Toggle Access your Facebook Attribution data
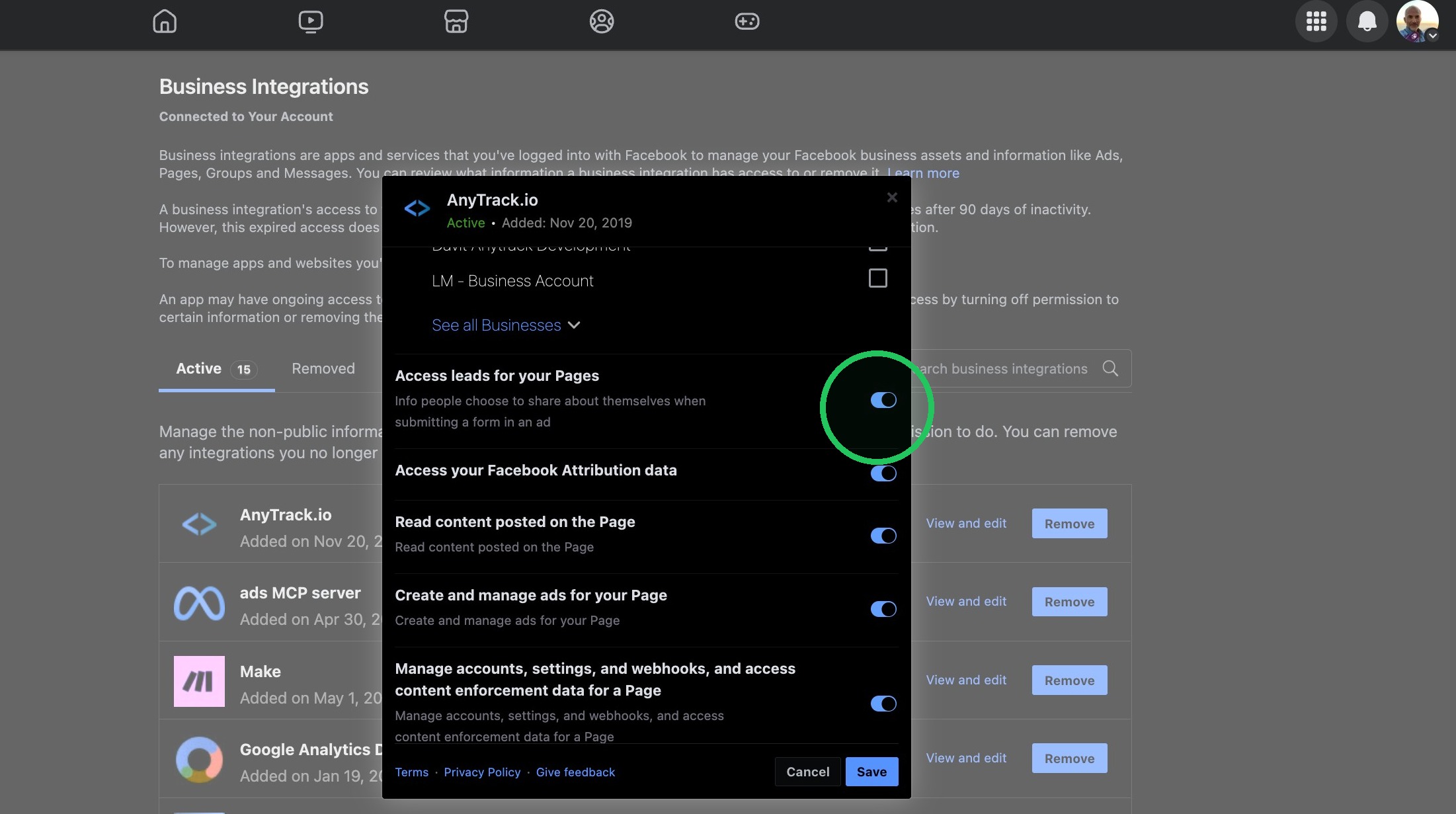This screenshot has height=814, width=1456. point(883,473)
